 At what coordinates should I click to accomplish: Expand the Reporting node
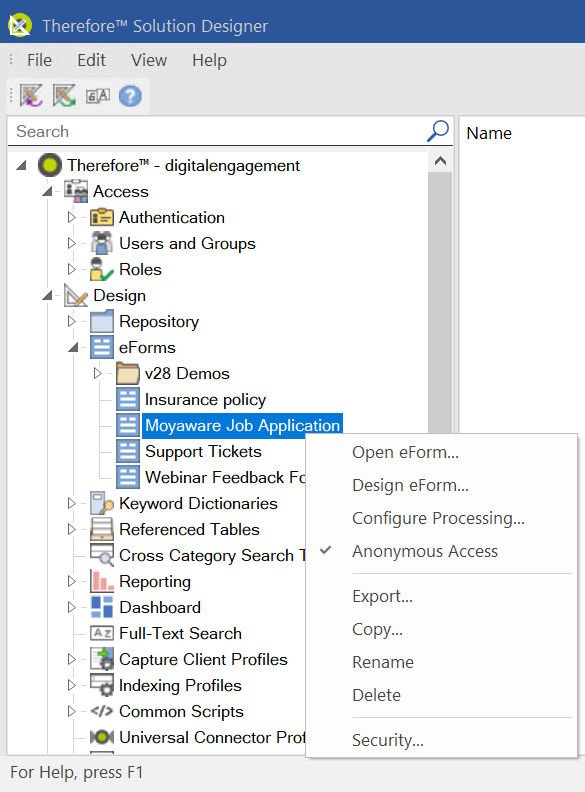pos(71,581)
